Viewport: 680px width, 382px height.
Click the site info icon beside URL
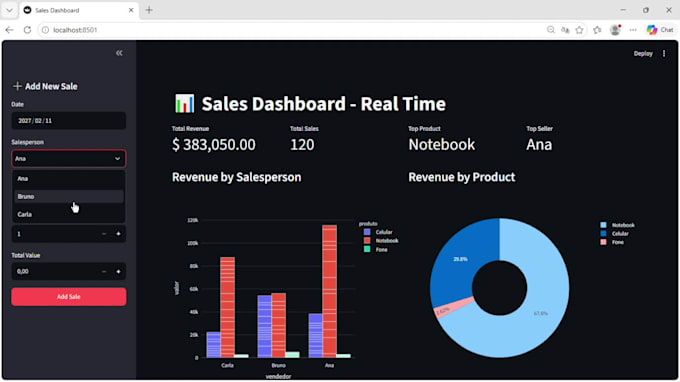pos(46,30)
